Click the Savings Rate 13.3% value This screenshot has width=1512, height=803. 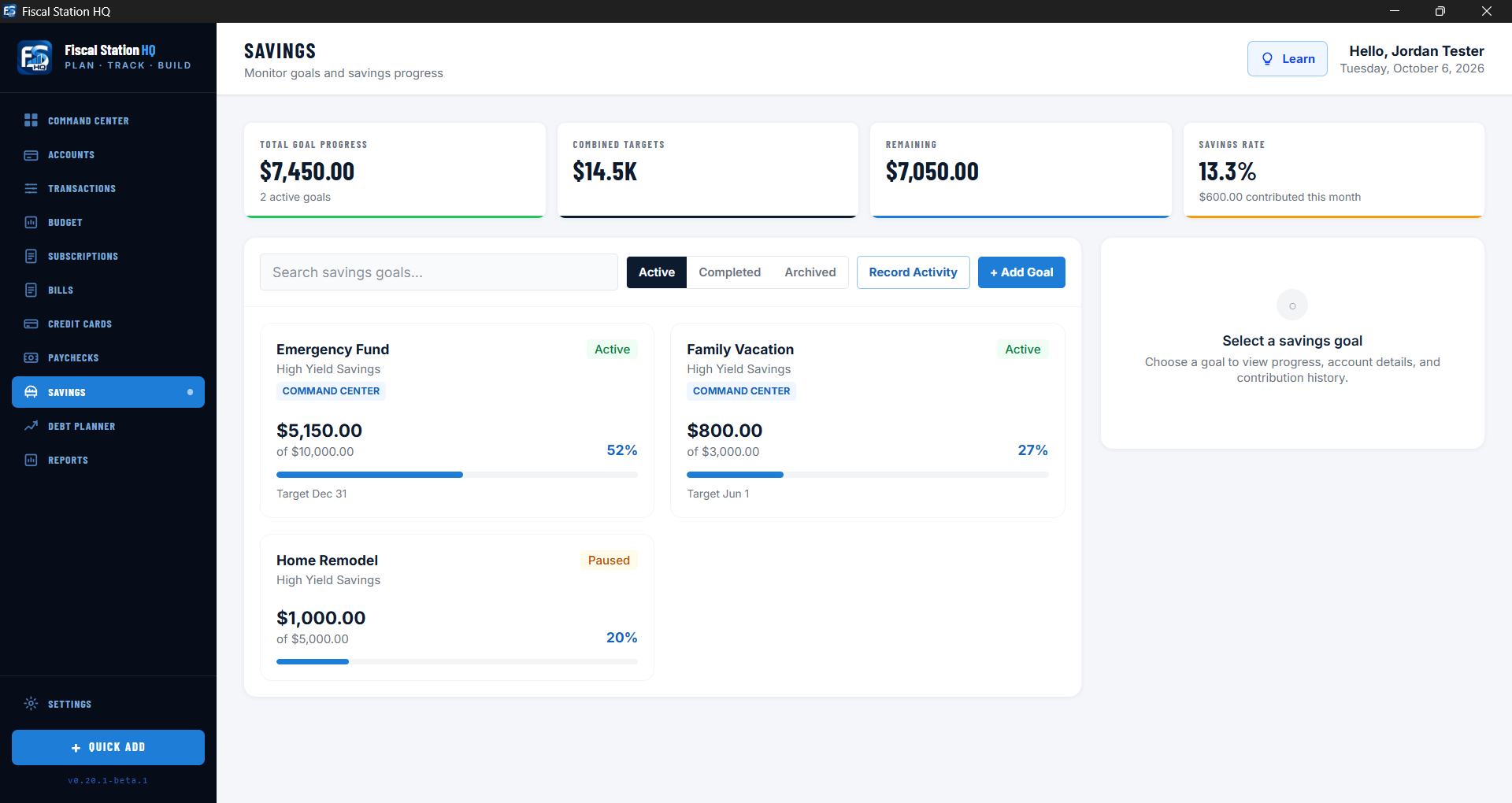tap(1227, 172)
